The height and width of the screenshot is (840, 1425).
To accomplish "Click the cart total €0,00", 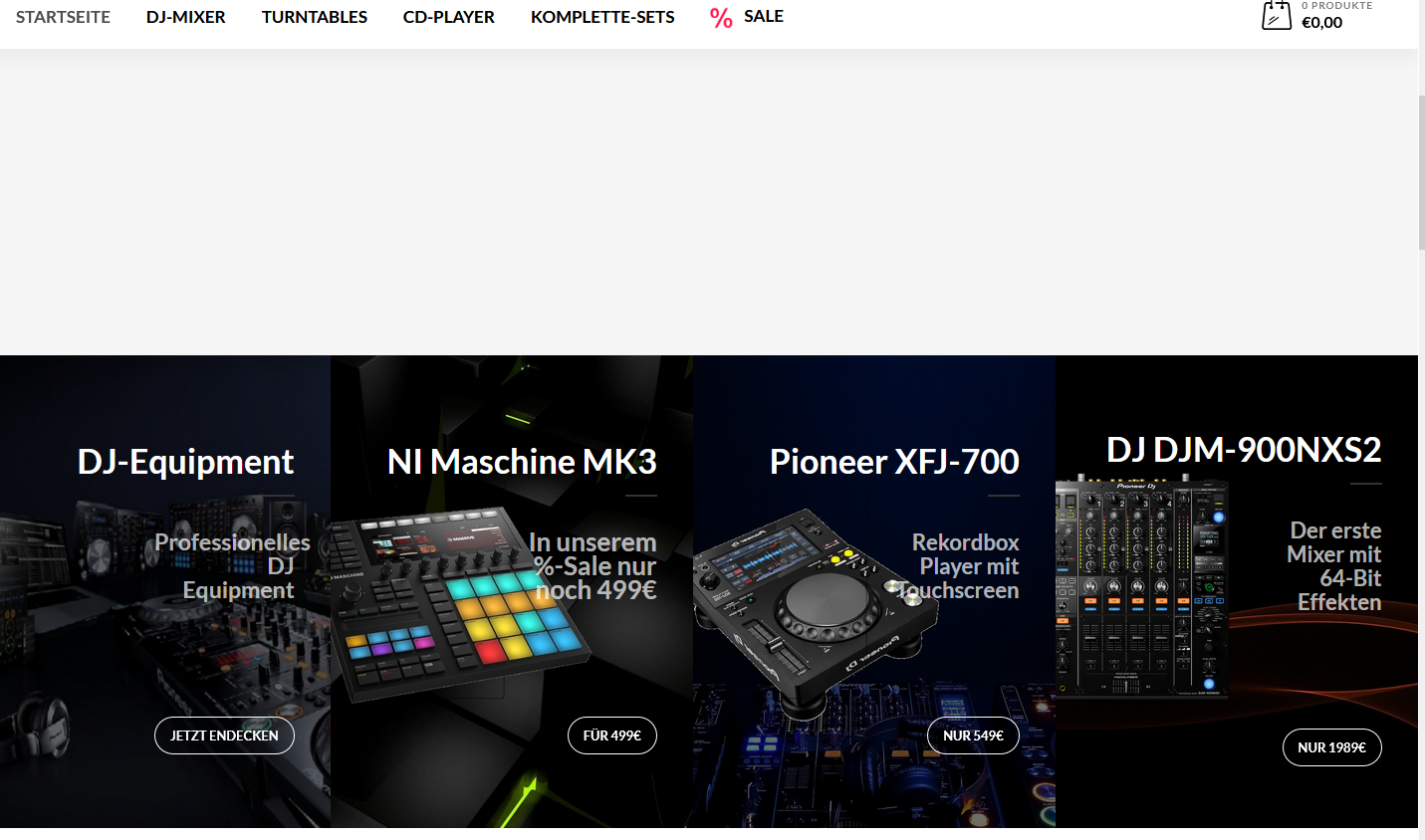I will coord(1321,23).
